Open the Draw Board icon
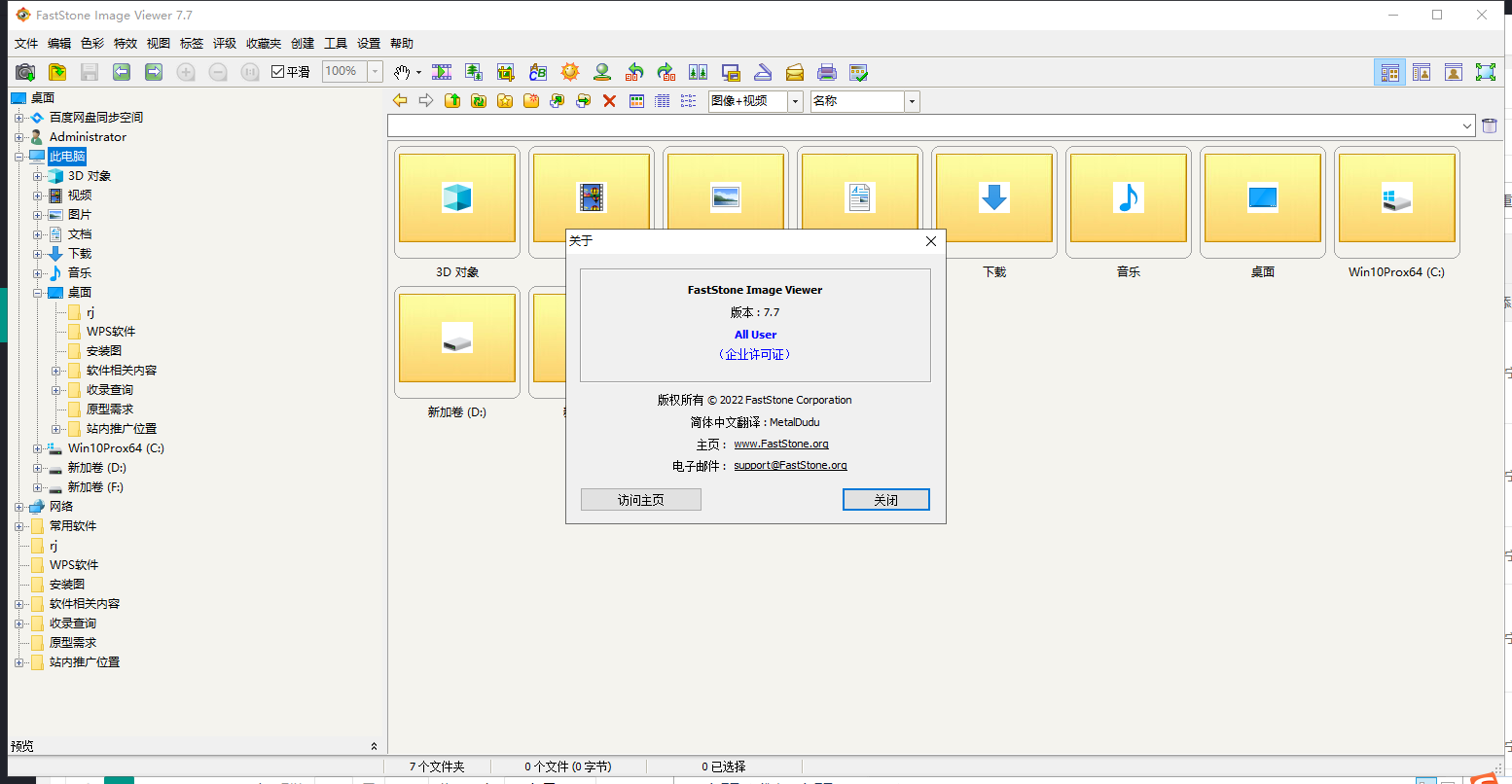Image resolution: width=1512 pixels, height=784 pixels. (538, 71)
